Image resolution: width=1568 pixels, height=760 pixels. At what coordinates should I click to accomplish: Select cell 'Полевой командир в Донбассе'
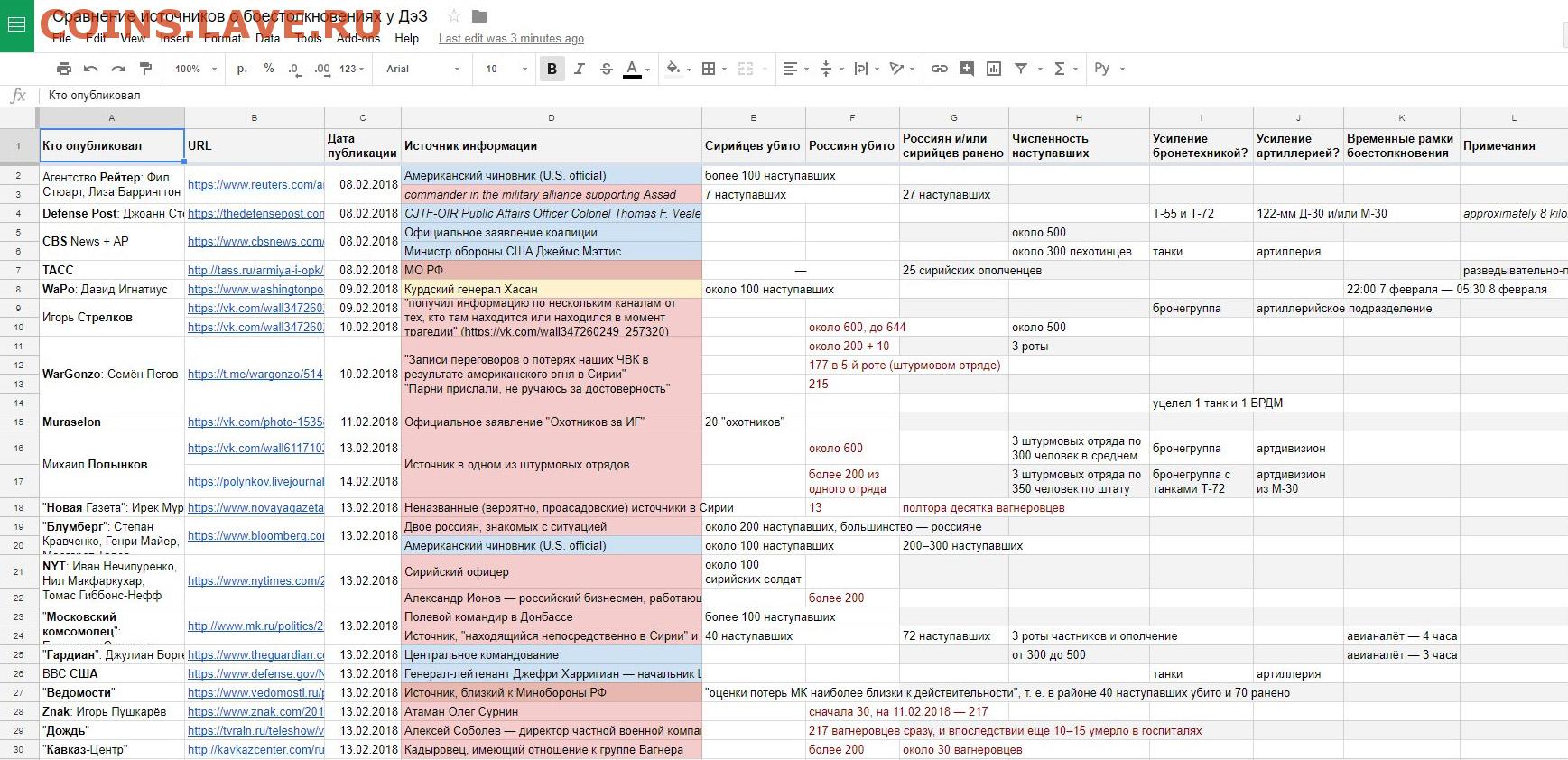[x=552, y=617]
